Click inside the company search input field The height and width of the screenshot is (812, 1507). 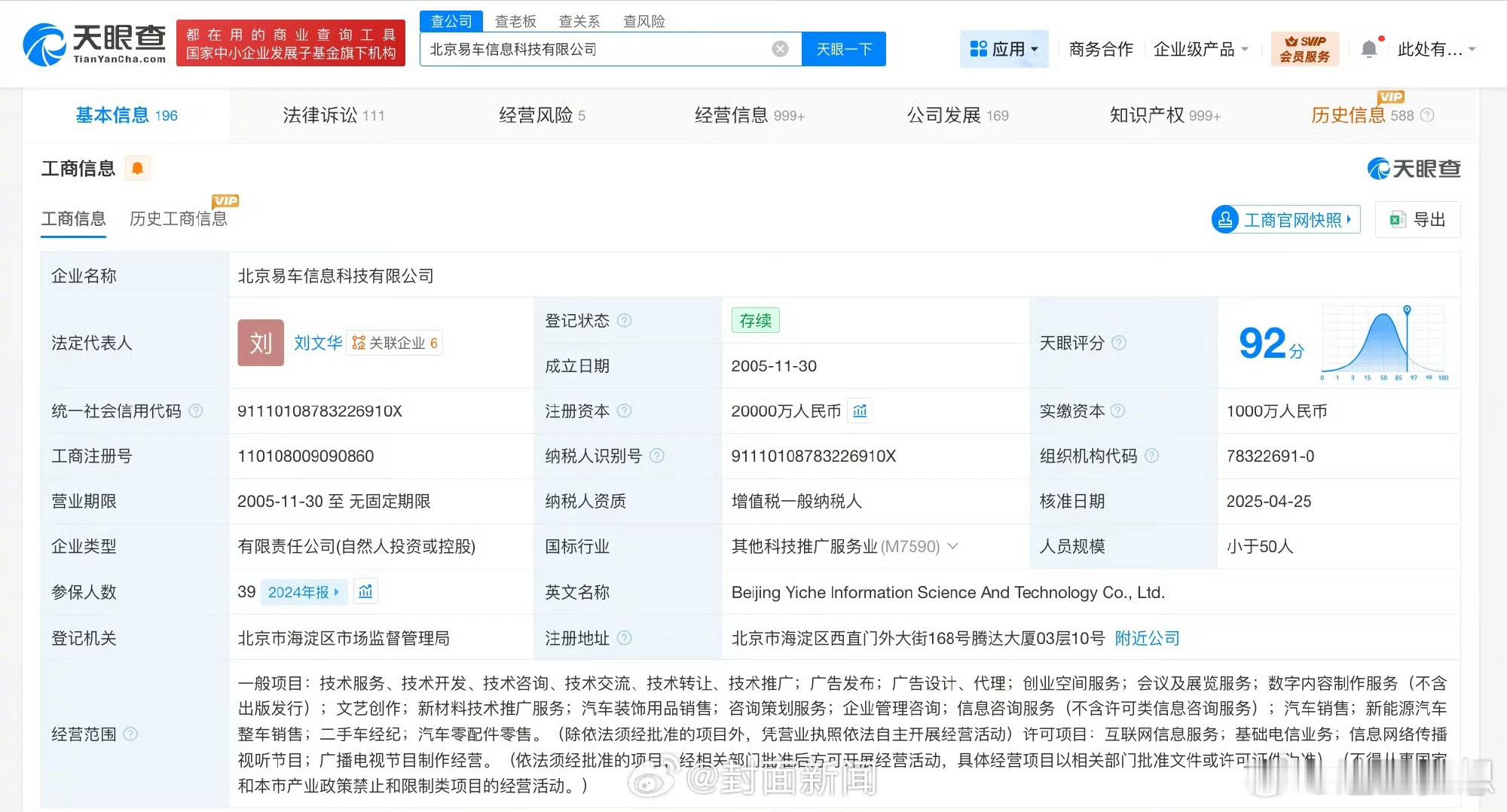tap(603, 48)
